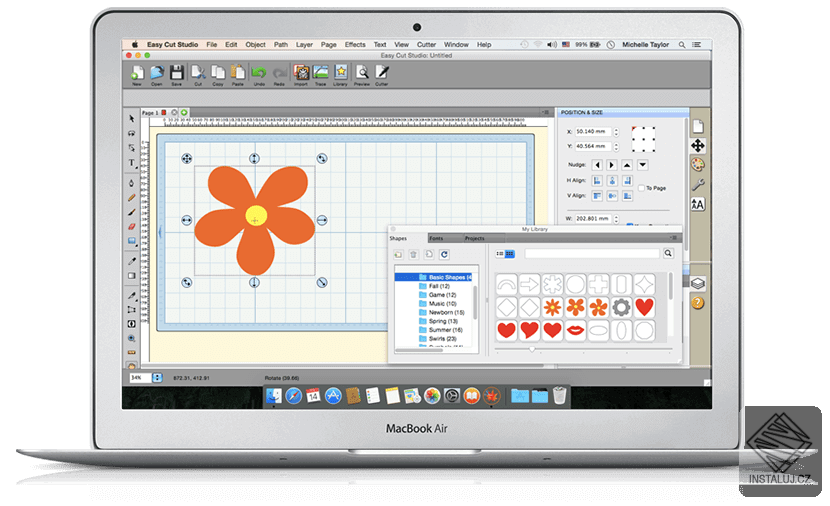Select the red eraser tool
This screenshot has height=506, width=830.
pos(132,227)
